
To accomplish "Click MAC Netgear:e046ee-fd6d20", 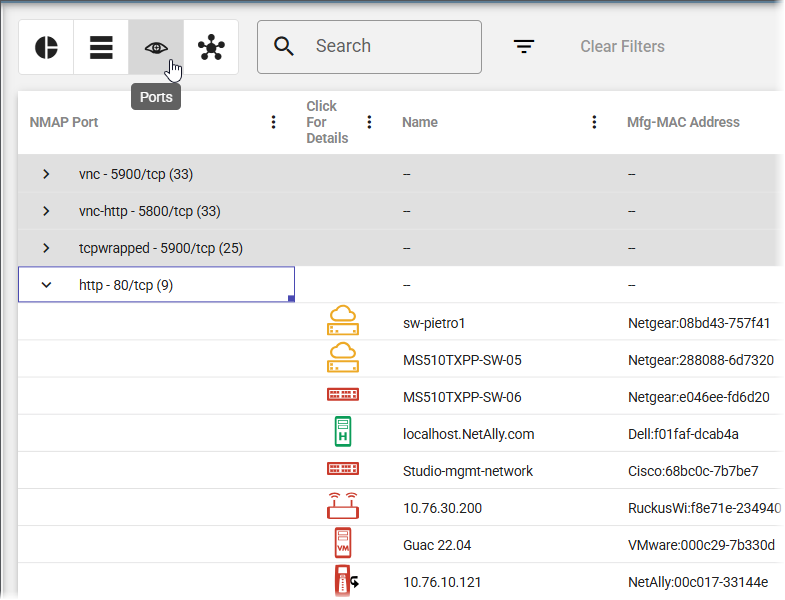I will [699, 398].
